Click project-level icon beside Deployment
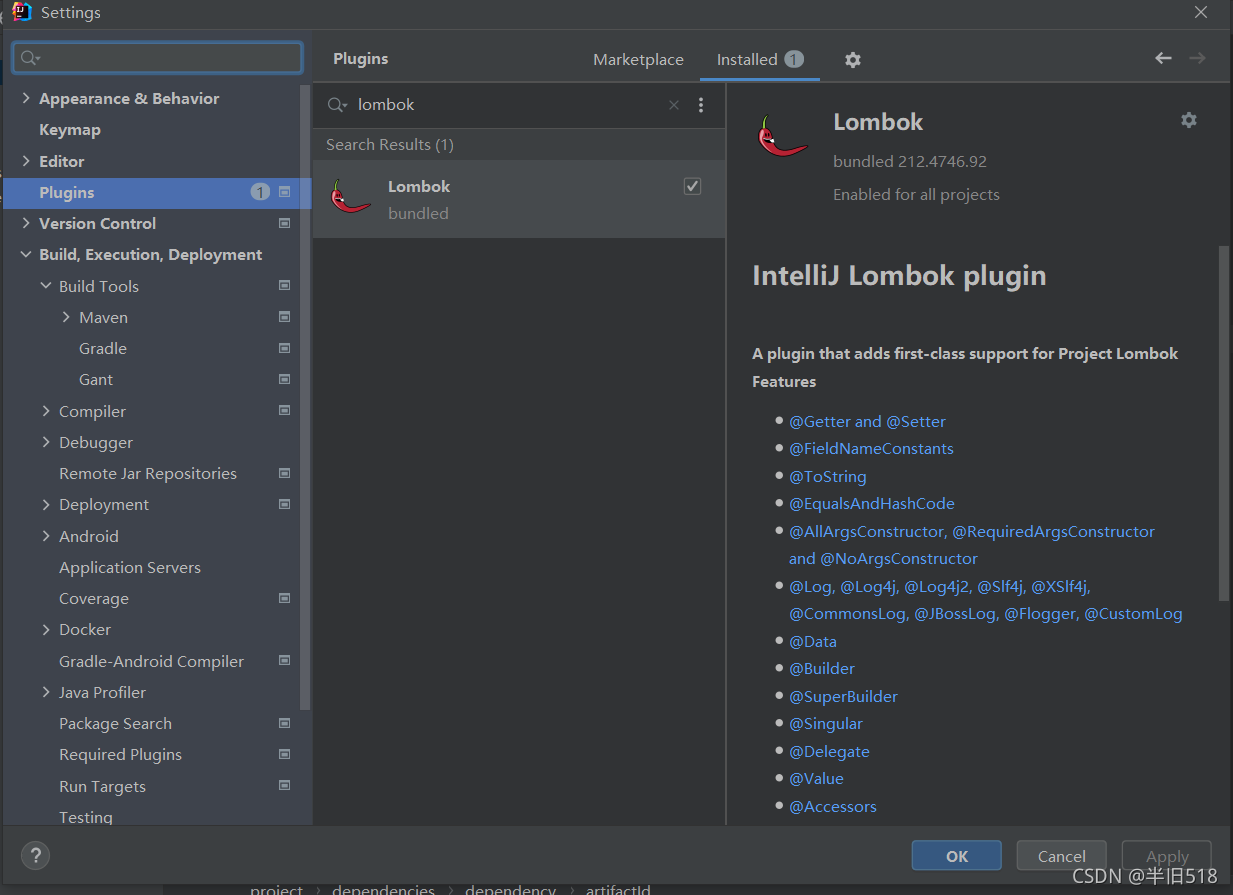The height and width of the screenshot is (895, 1233). point(284,504)
